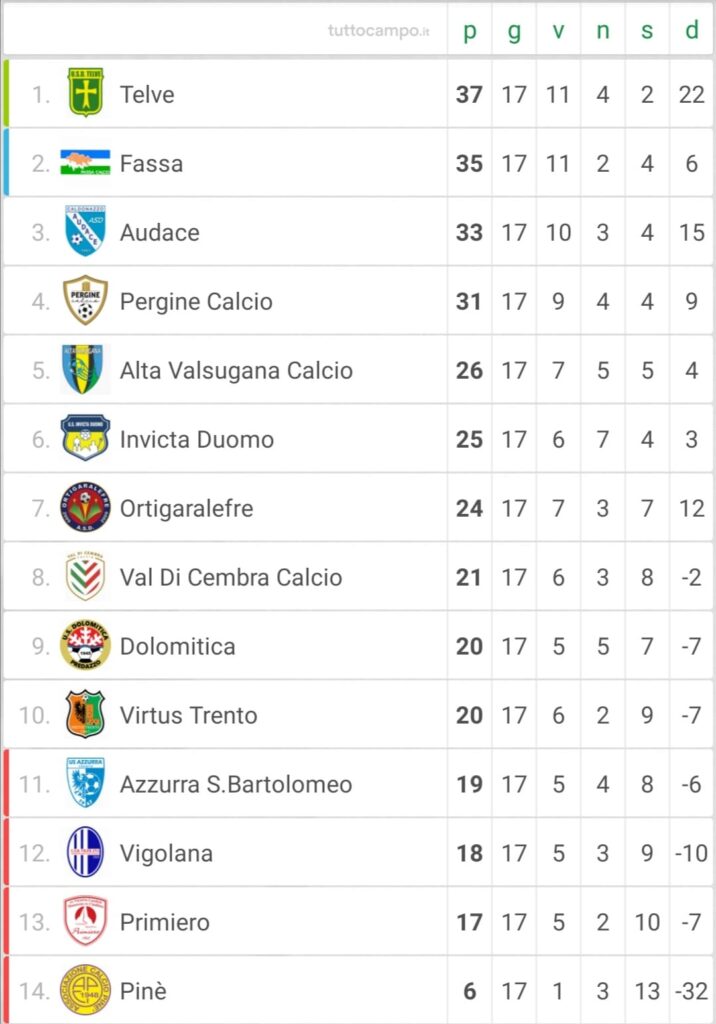Click the Pinè yellow circular crest
Viewport: 716px width, 1024px height.
click(x=86, y=990)
